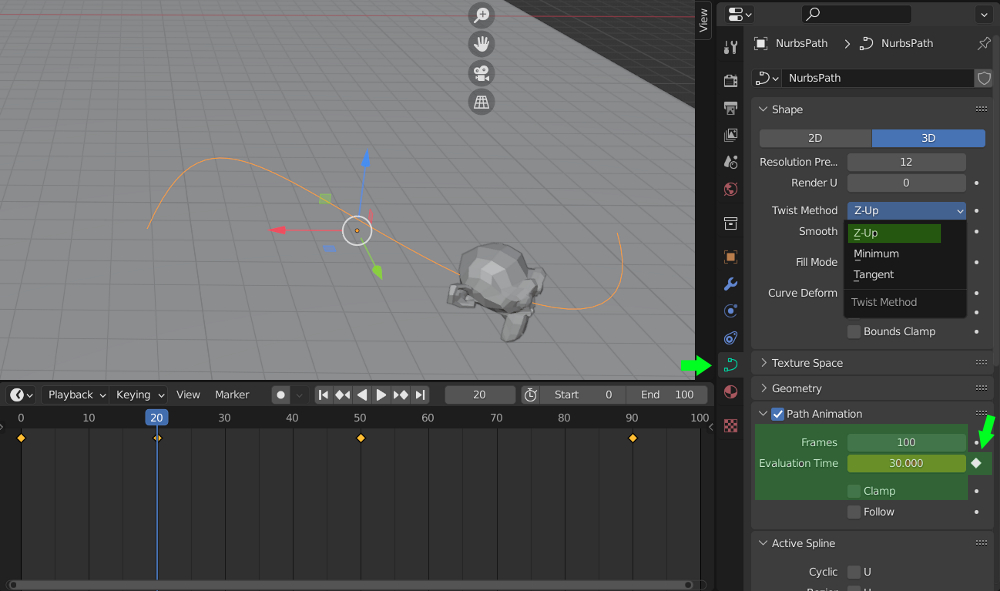Jump to next keyframe
Screen dimensions: 1000x591
tap(401, 395)
